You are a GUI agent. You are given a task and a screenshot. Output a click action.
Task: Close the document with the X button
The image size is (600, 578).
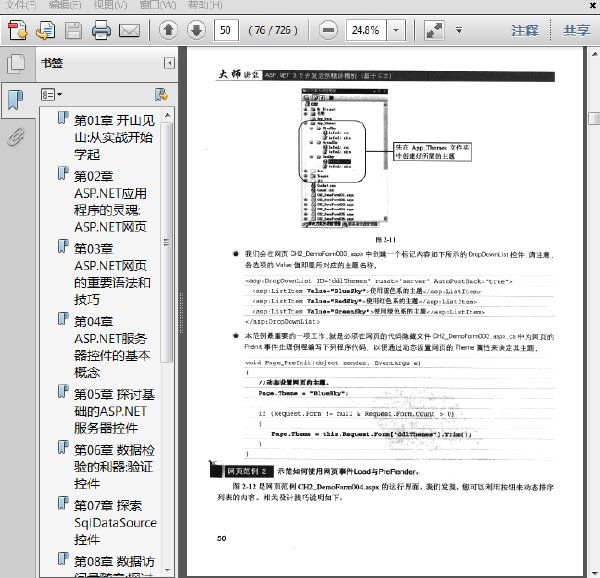point(593,5)
